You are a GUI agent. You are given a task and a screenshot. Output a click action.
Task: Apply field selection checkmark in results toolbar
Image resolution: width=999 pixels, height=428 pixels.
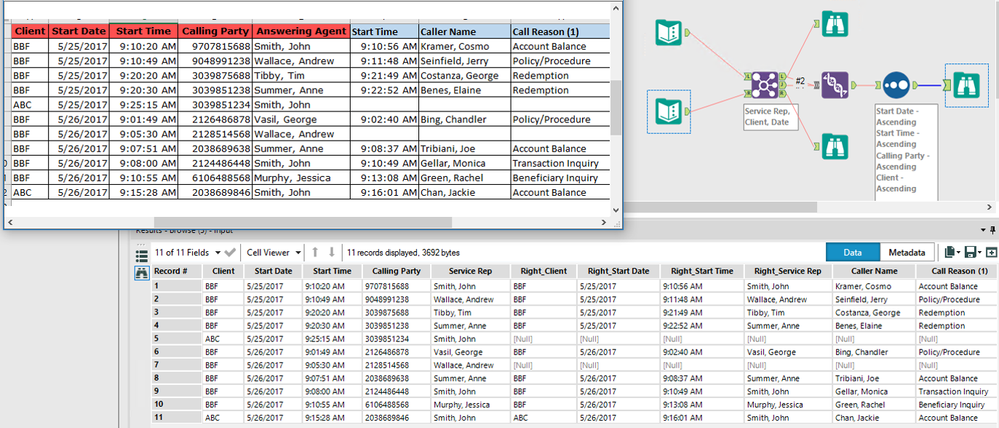[x=230, y=253]
